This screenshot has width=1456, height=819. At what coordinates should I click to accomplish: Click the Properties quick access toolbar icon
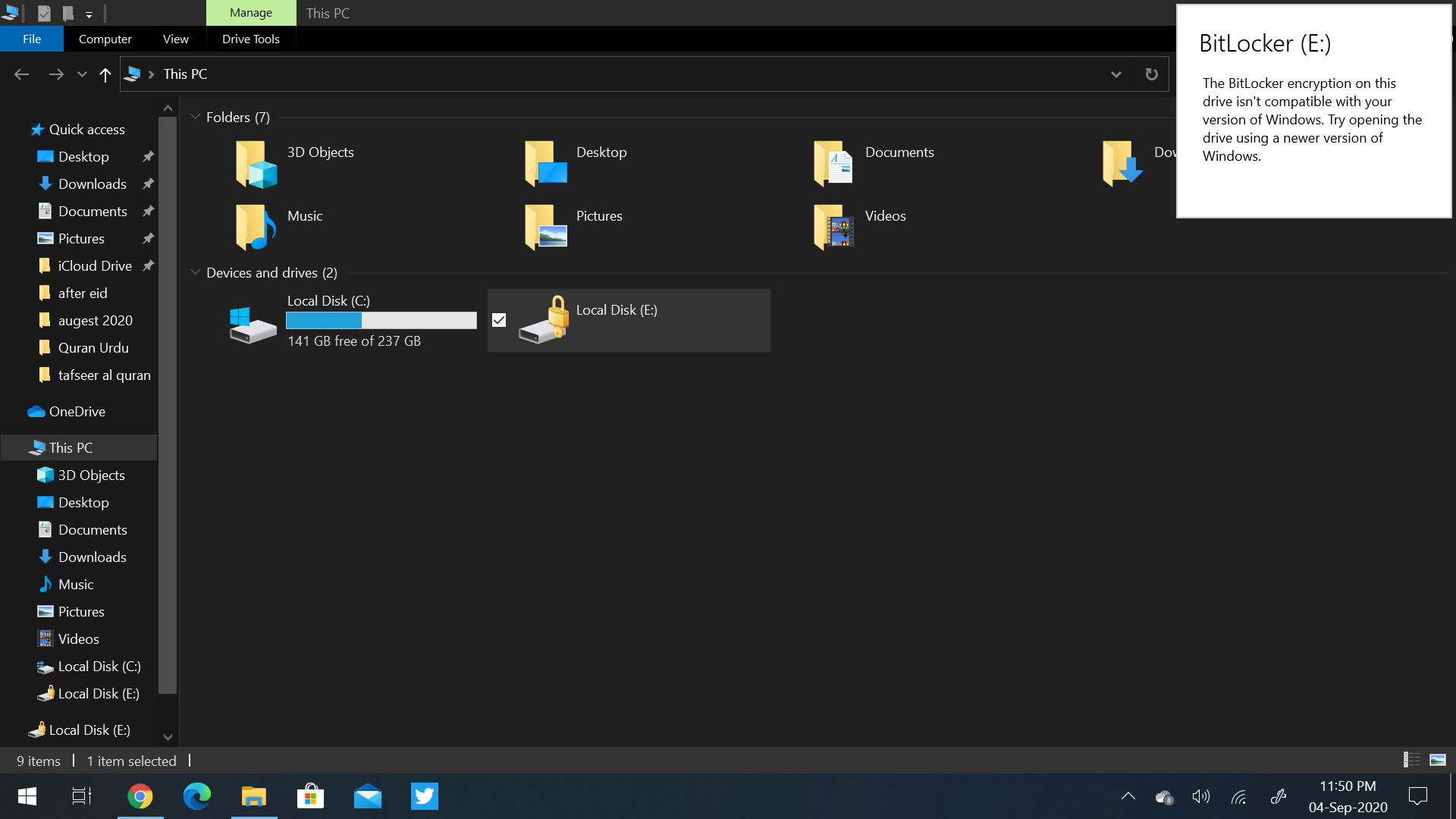(44, 13)
